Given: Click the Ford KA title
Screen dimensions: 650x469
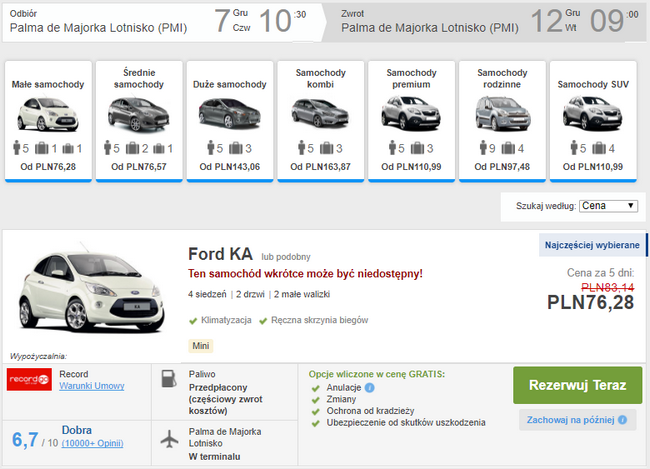Looking at the screenshot, I should click(220, 254).
